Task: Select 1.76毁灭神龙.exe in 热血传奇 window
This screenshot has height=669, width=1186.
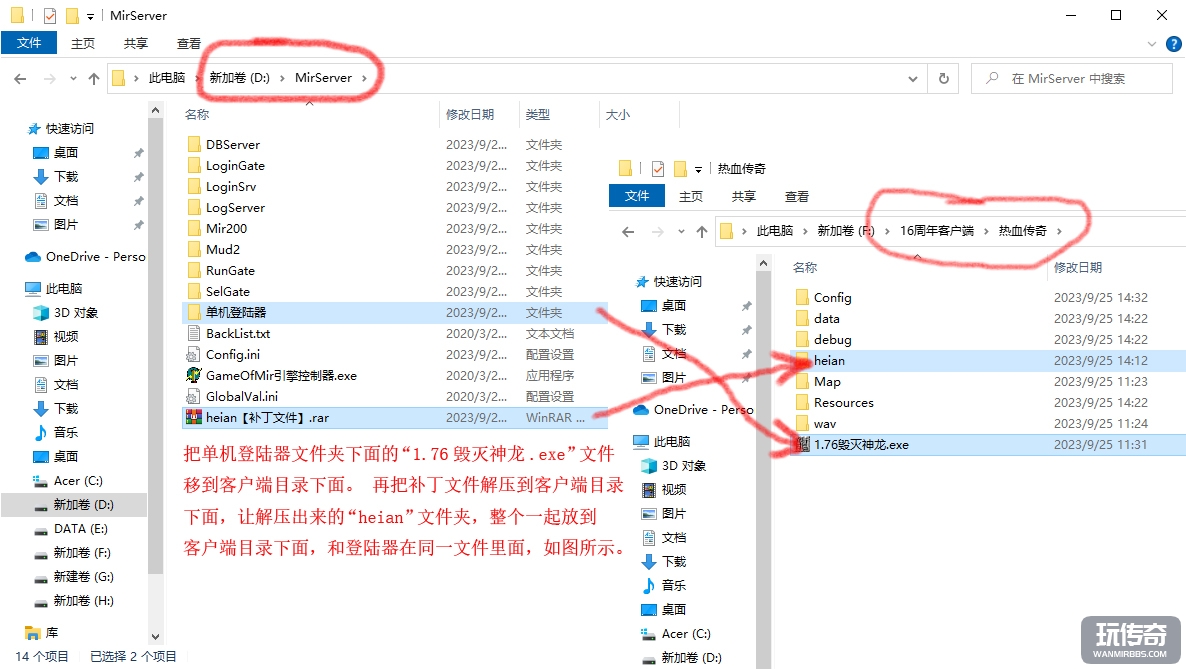Action: (861, 445)
